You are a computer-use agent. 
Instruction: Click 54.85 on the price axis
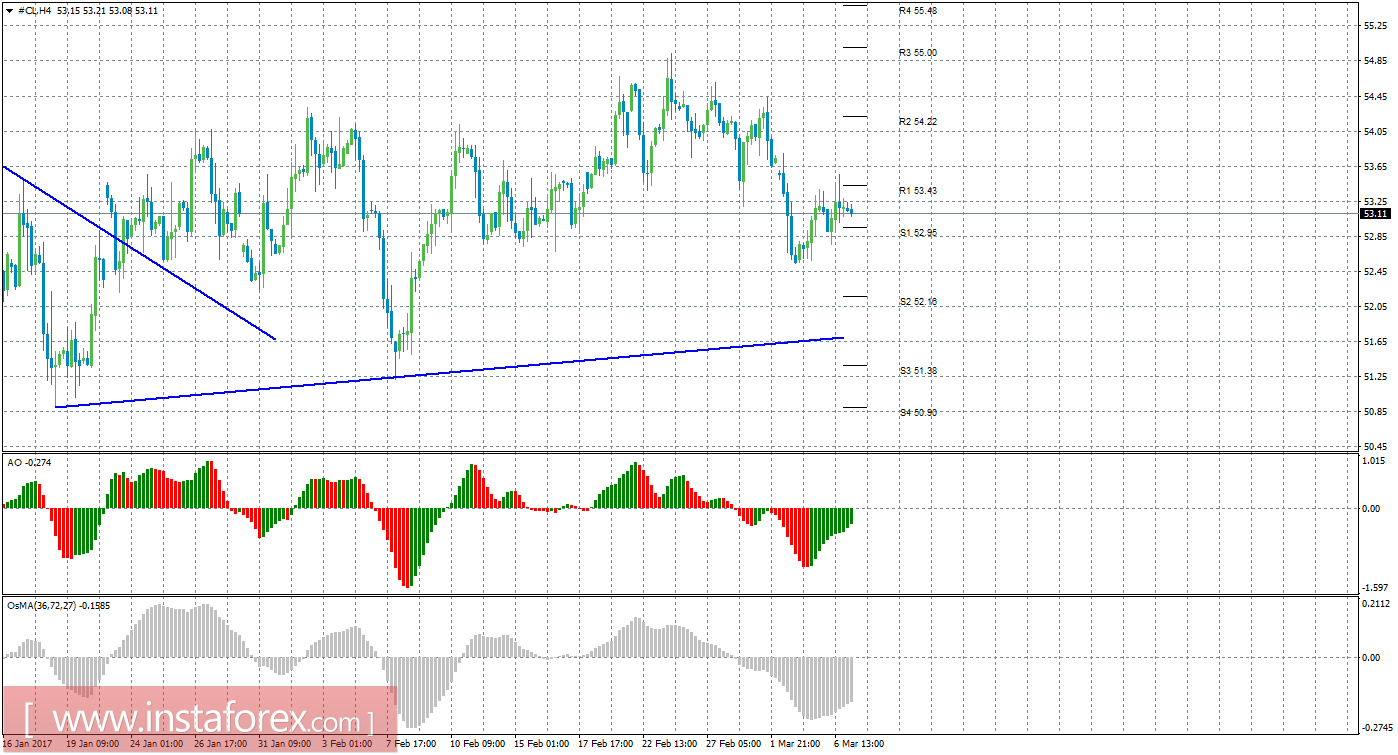pos(1374,62)
